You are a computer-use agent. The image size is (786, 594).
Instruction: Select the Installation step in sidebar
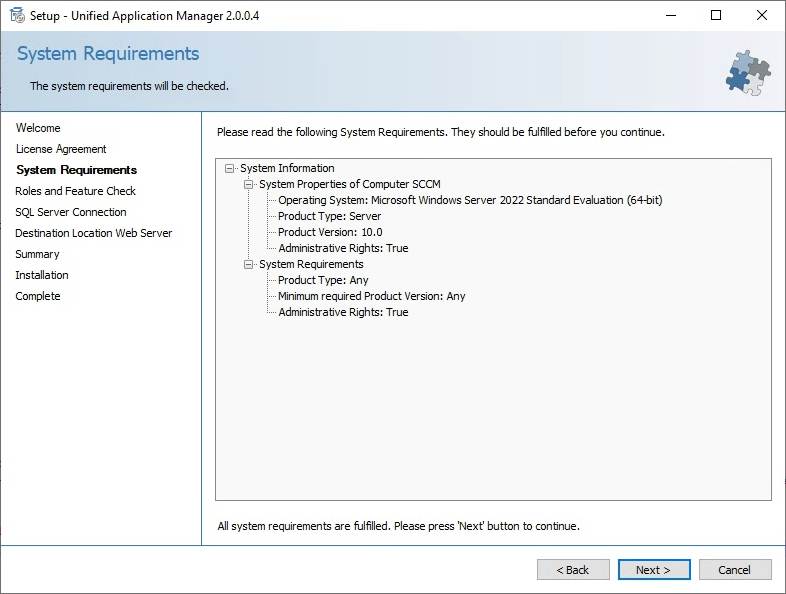click(x=42, y=275)
